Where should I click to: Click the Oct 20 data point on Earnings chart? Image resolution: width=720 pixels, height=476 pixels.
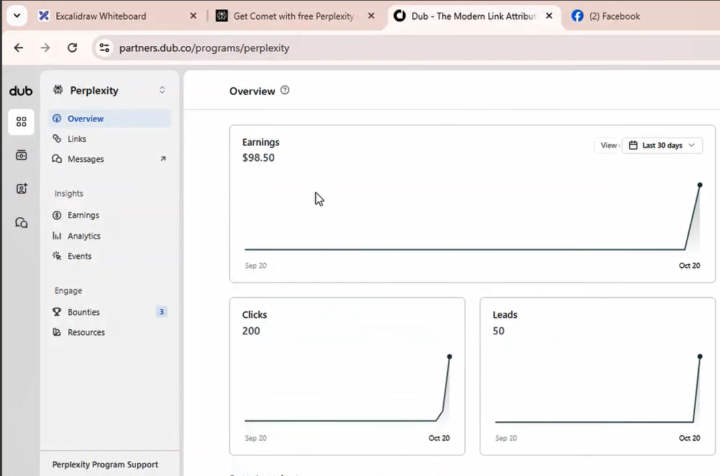point(700,185)
